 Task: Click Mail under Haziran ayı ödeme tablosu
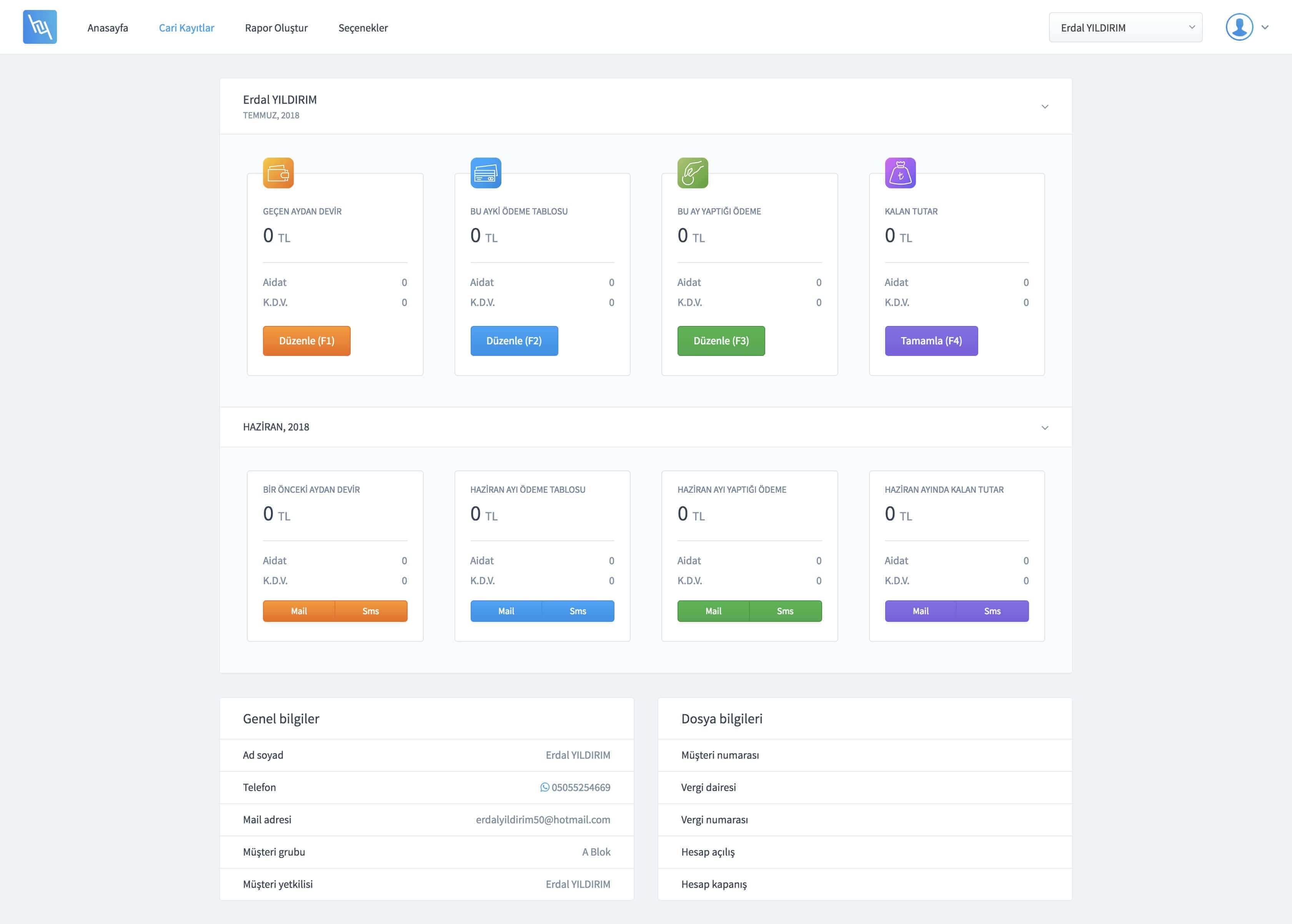pos(505,611)
